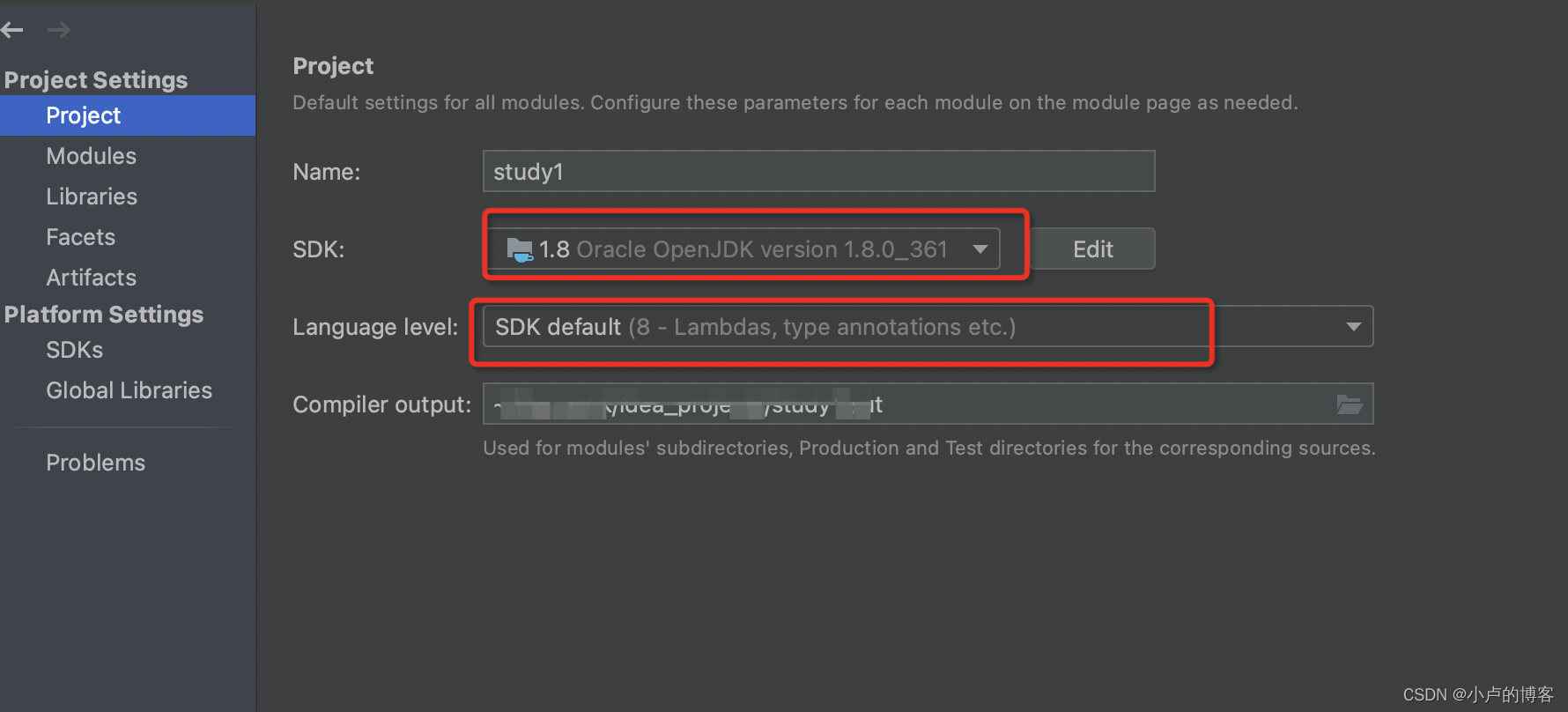Viewport: 1568px width, 712px height.
Task: Open the SDK dropdown
Action: point(980,249)
